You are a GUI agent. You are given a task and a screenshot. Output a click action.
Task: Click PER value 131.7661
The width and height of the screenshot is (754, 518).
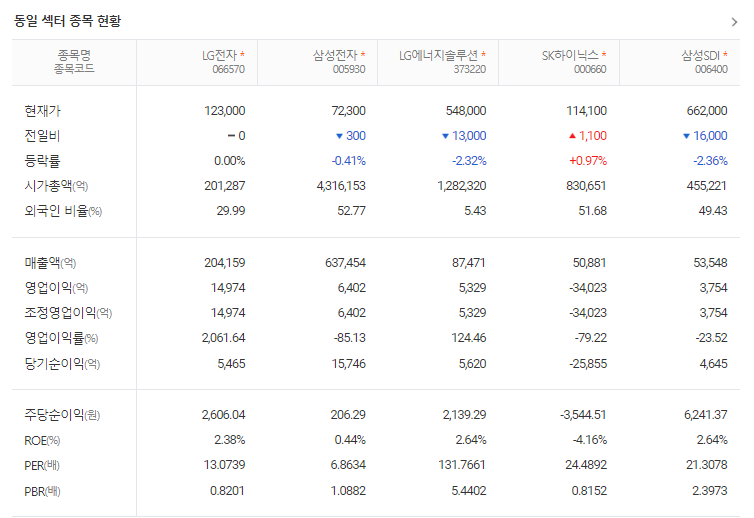[462, 465]
